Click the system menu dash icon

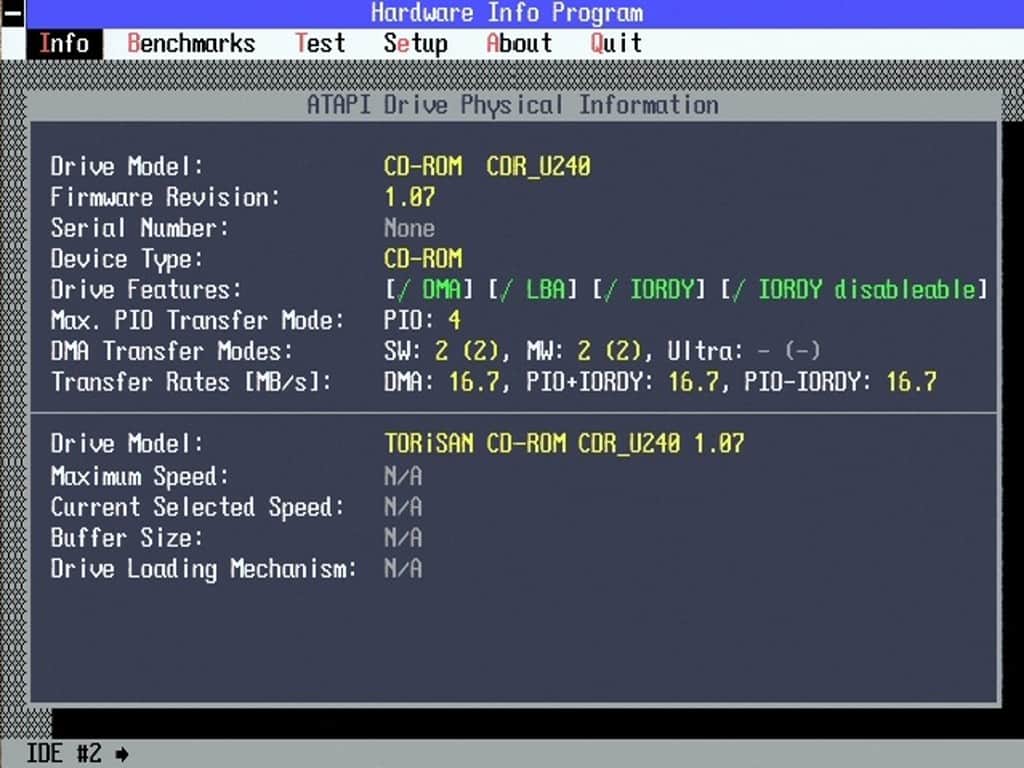[x=12, y=13]
